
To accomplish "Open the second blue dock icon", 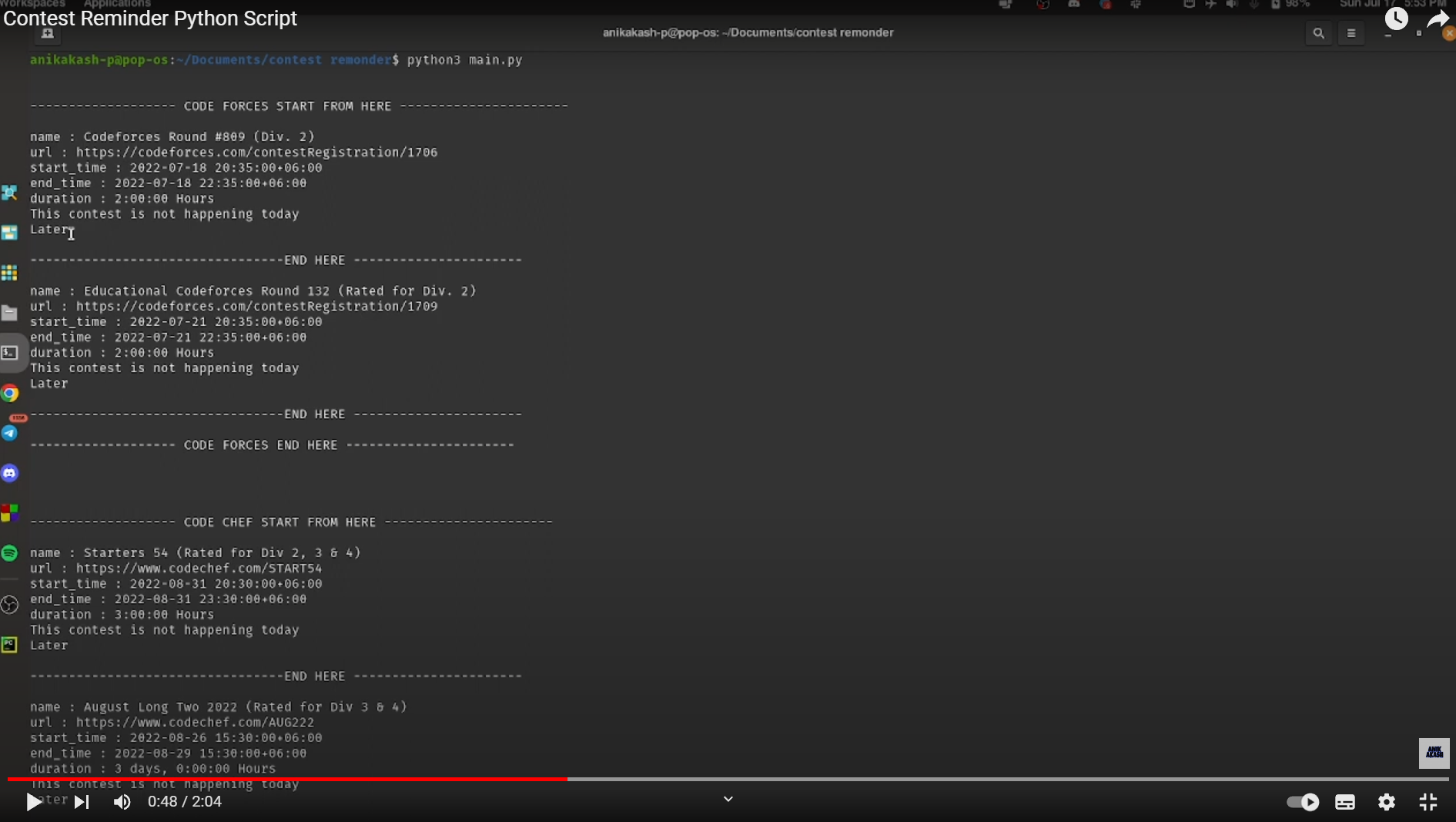I will tap(9, 233).
